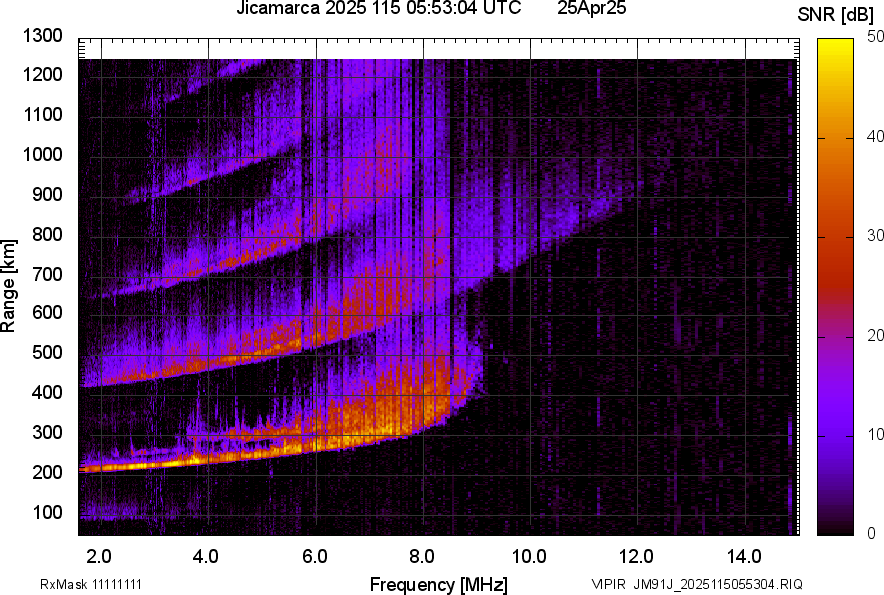Click the Range [km] axis label
The width and height of the screenshot is (884, 595).
(8, 287)
